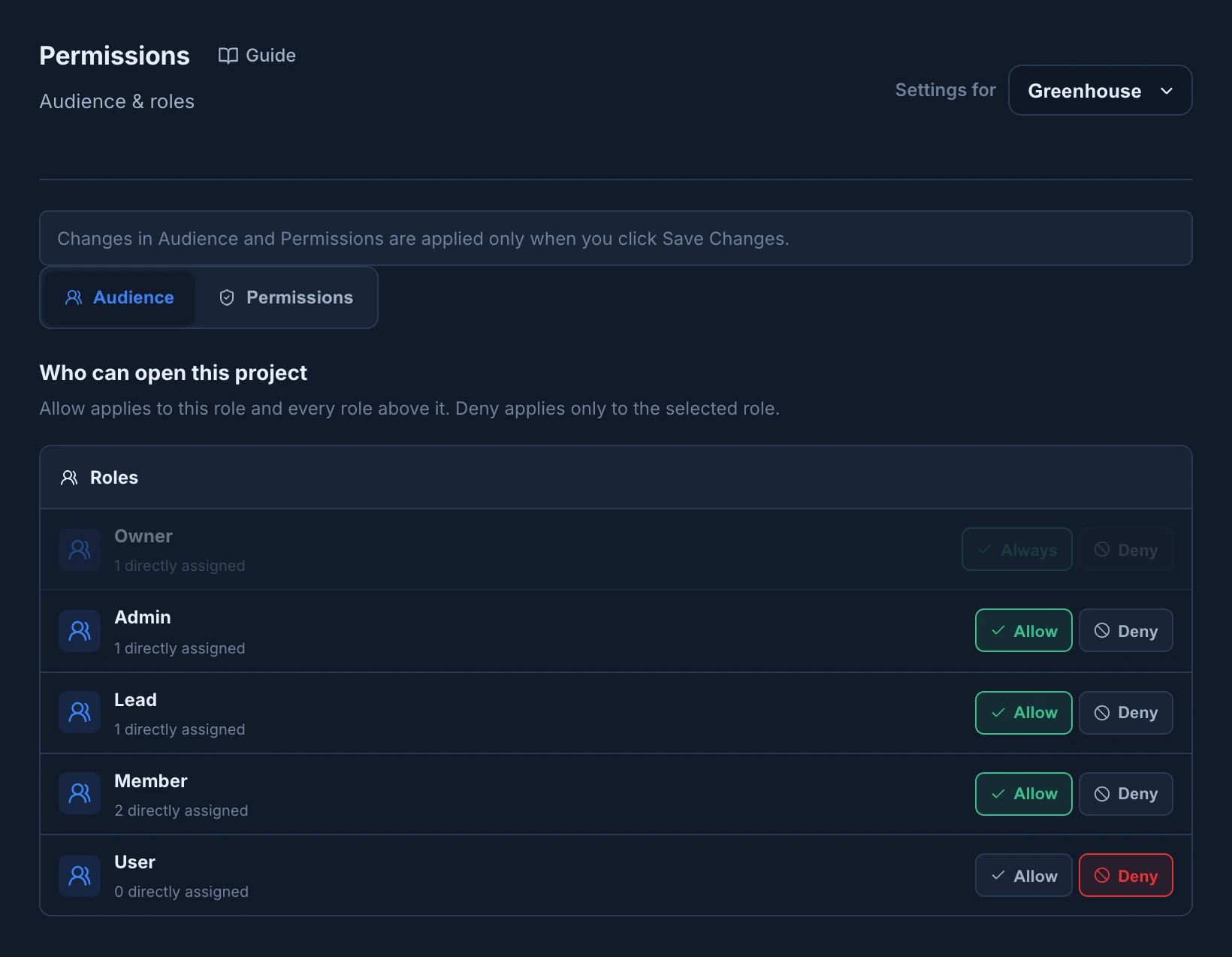
Task: Click the Roles header people icon
Action: [x=69, y=478]
